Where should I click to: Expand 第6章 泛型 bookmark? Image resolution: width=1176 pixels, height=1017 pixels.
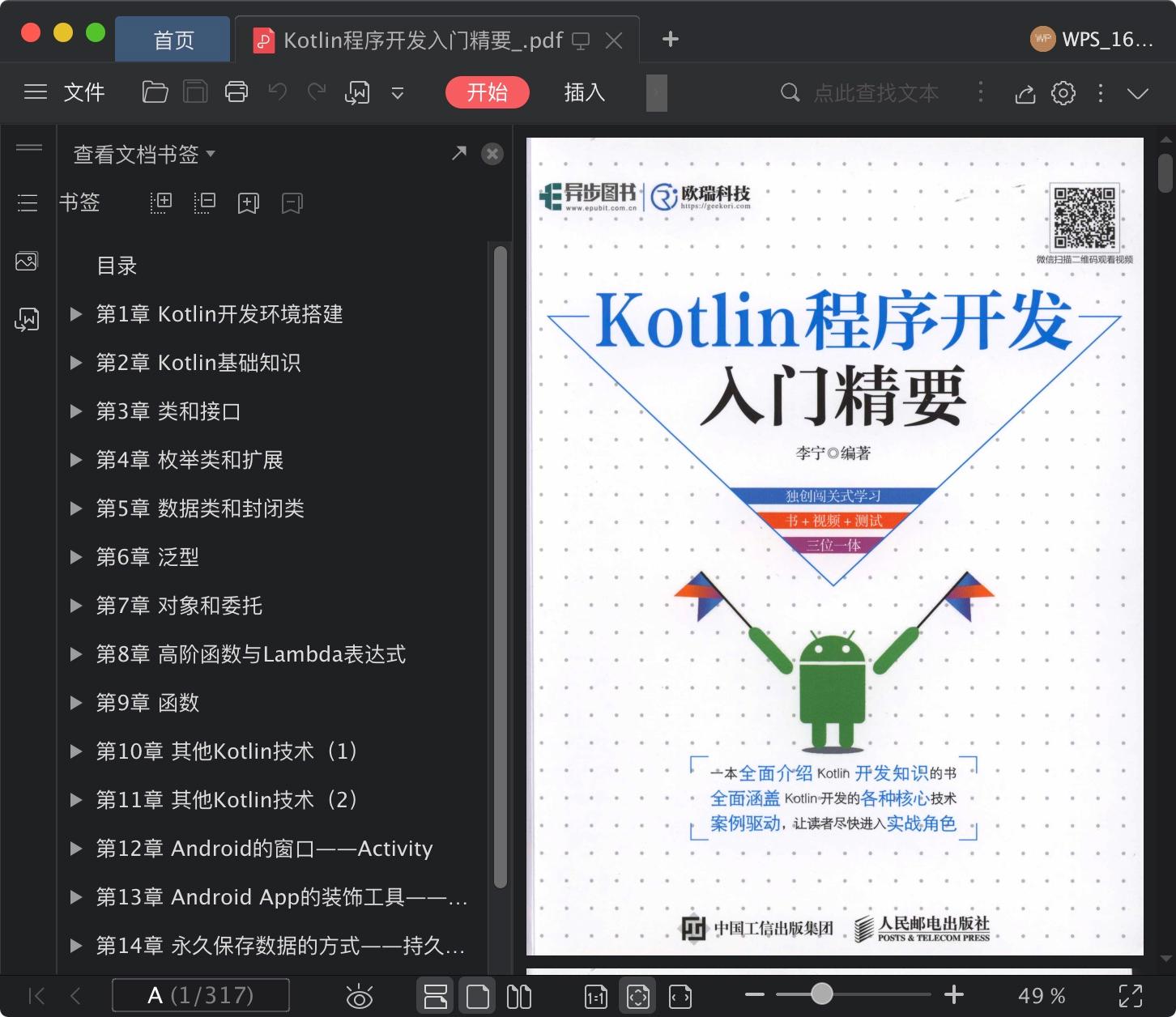point(76,557)
